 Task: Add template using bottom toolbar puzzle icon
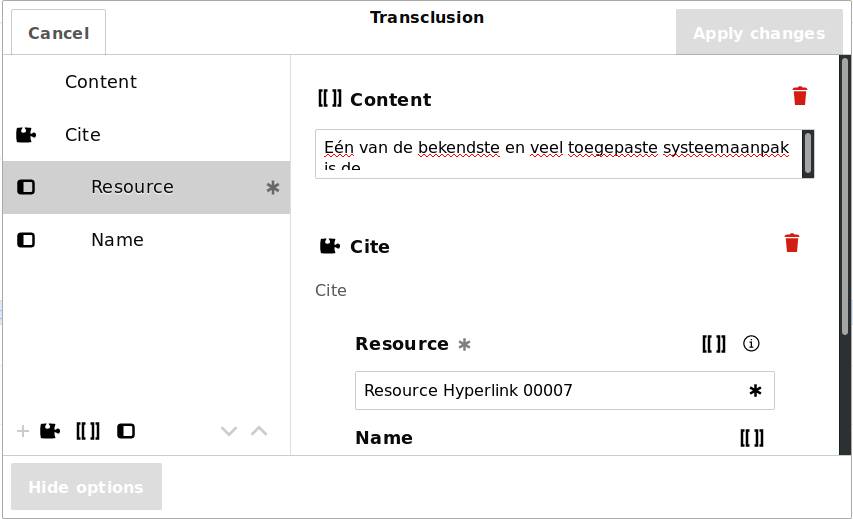coord(50,431)
